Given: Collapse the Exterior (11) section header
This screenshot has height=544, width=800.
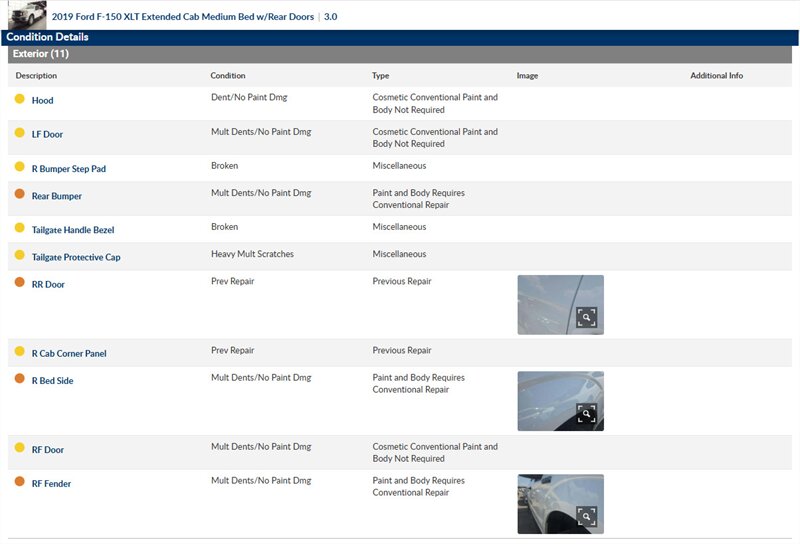Looking at the screenshot, I should (40, 54).
